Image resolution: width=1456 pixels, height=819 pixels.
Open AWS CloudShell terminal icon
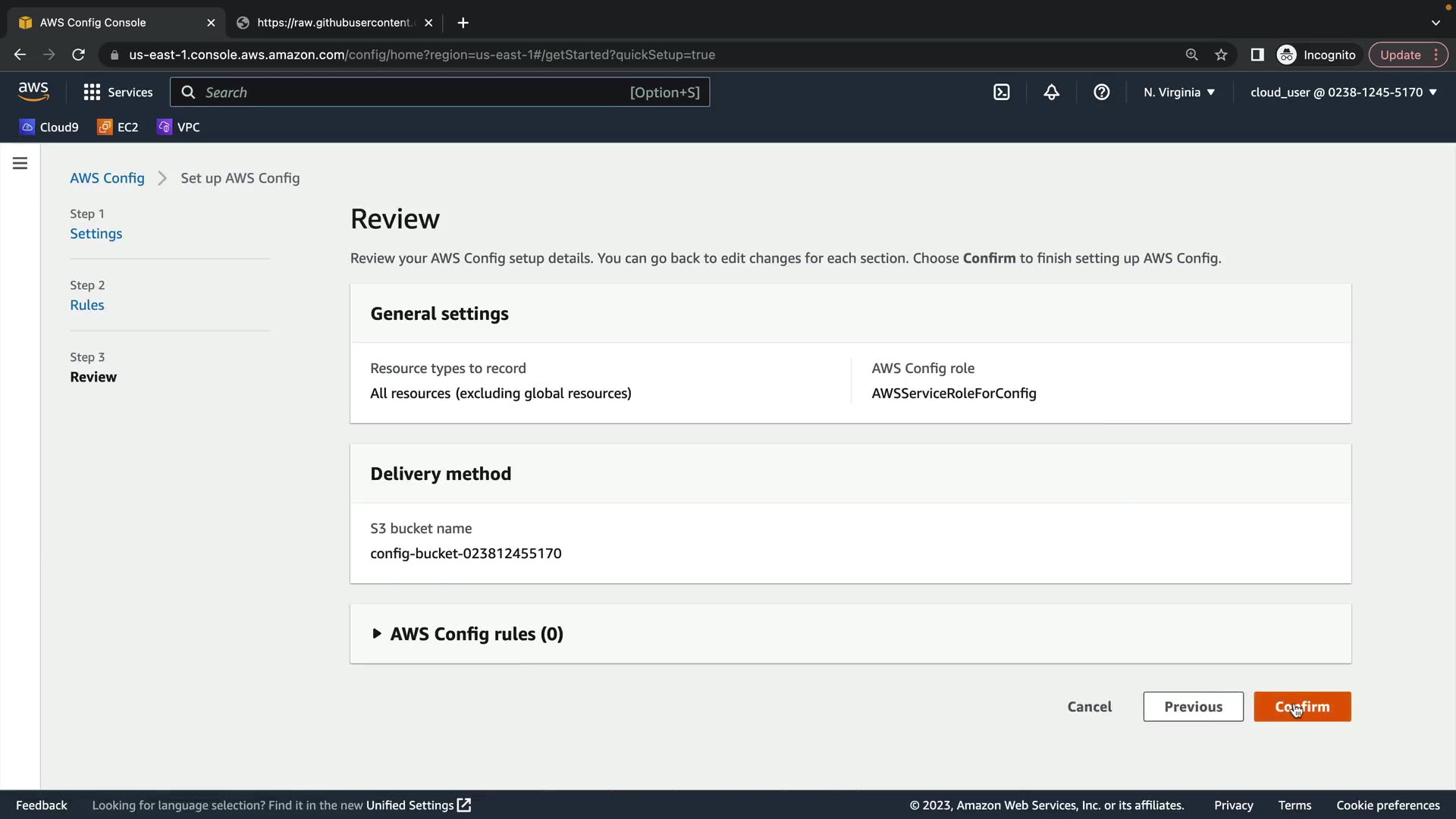(1001, 92)
